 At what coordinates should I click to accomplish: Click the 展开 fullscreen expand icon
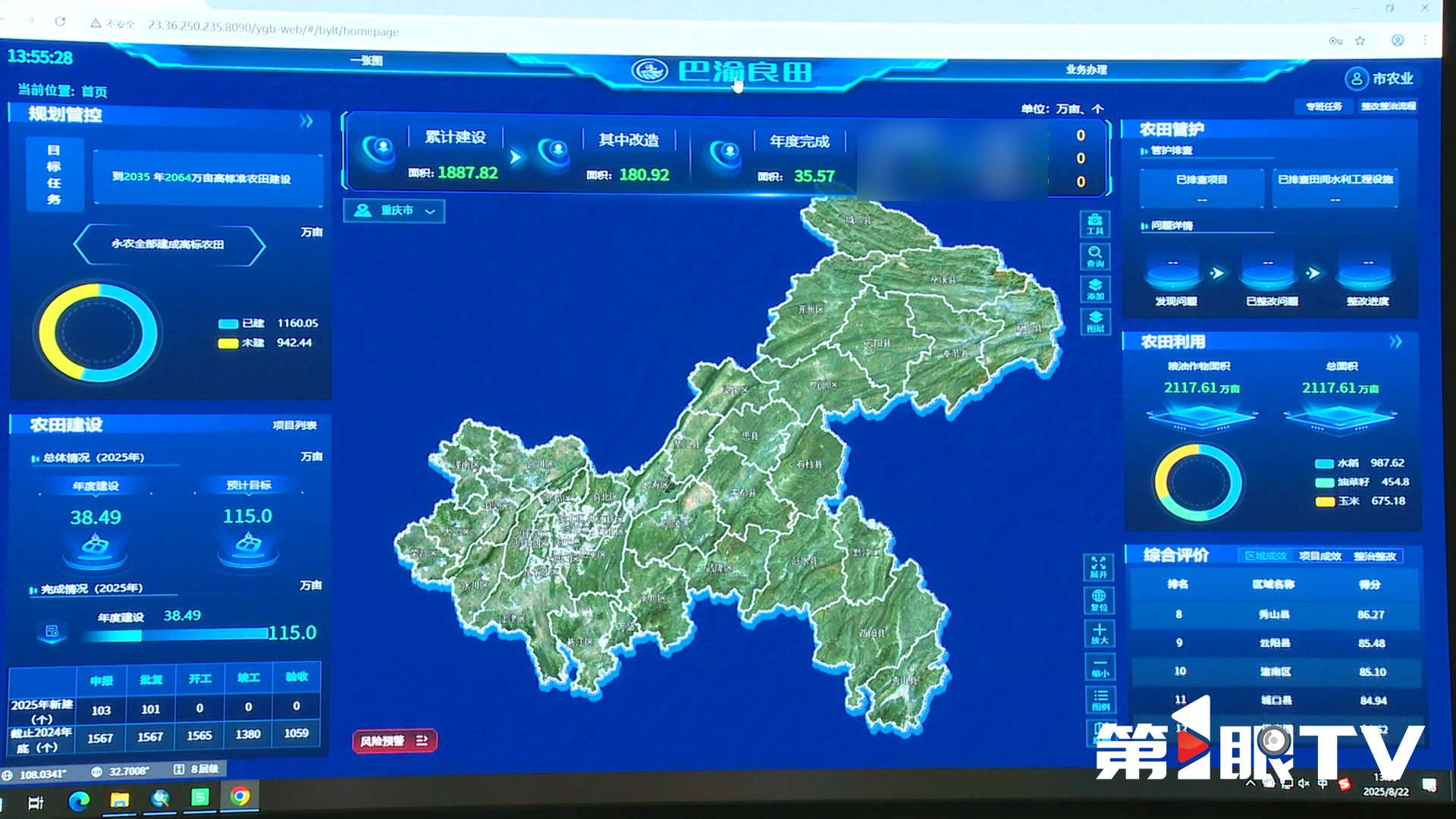tap(1098, 566)
